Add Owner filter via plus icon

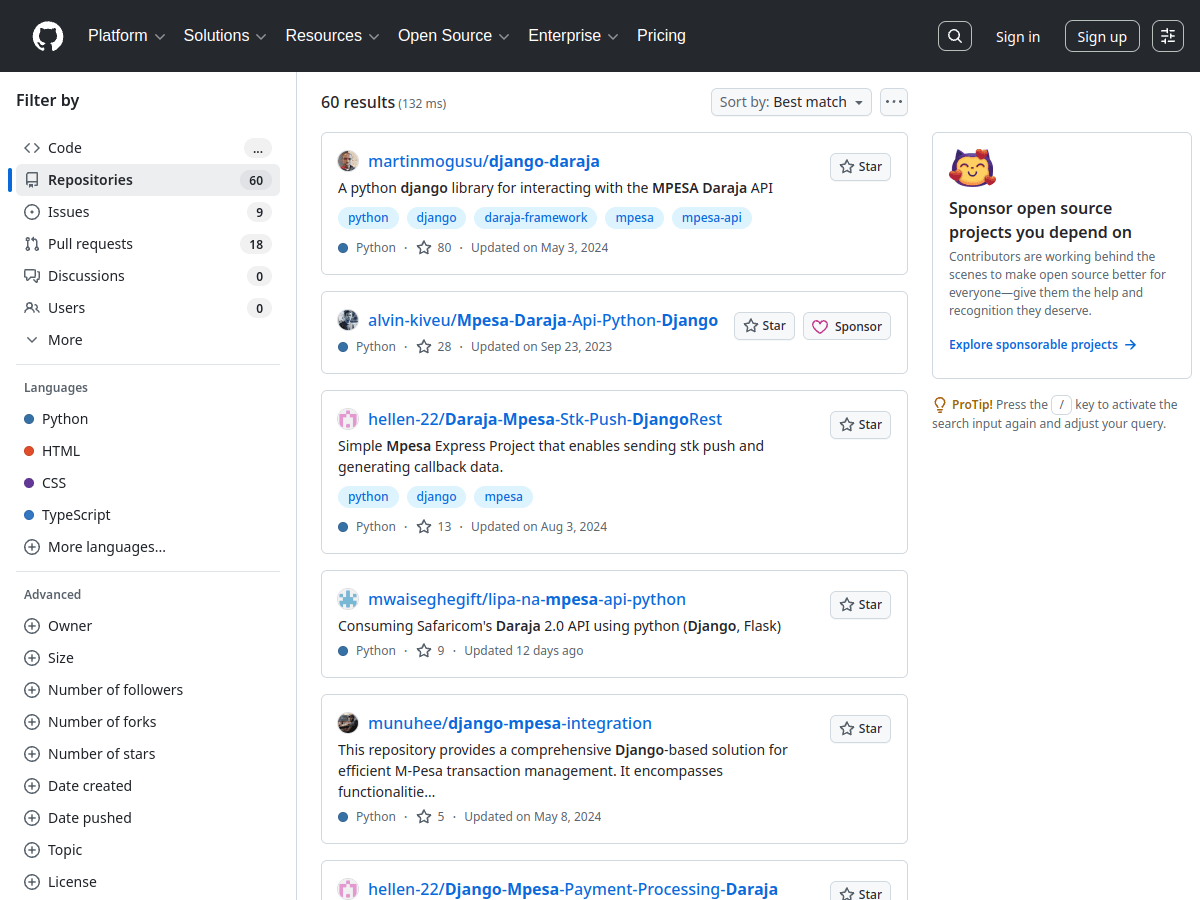tap(31, 626)
